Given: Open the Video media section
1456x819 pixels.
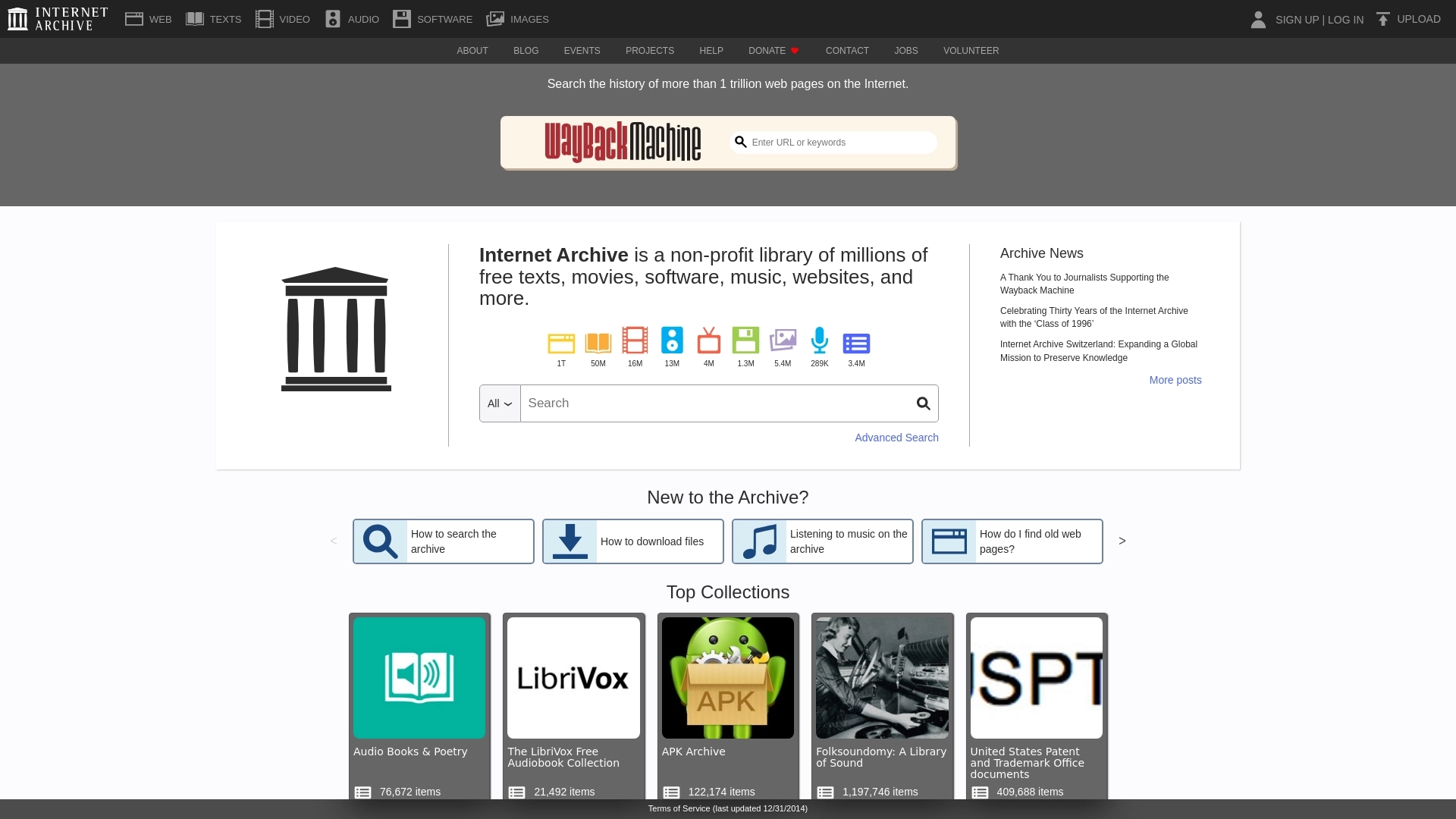Looking at the screenshot, I should [283, 19].
